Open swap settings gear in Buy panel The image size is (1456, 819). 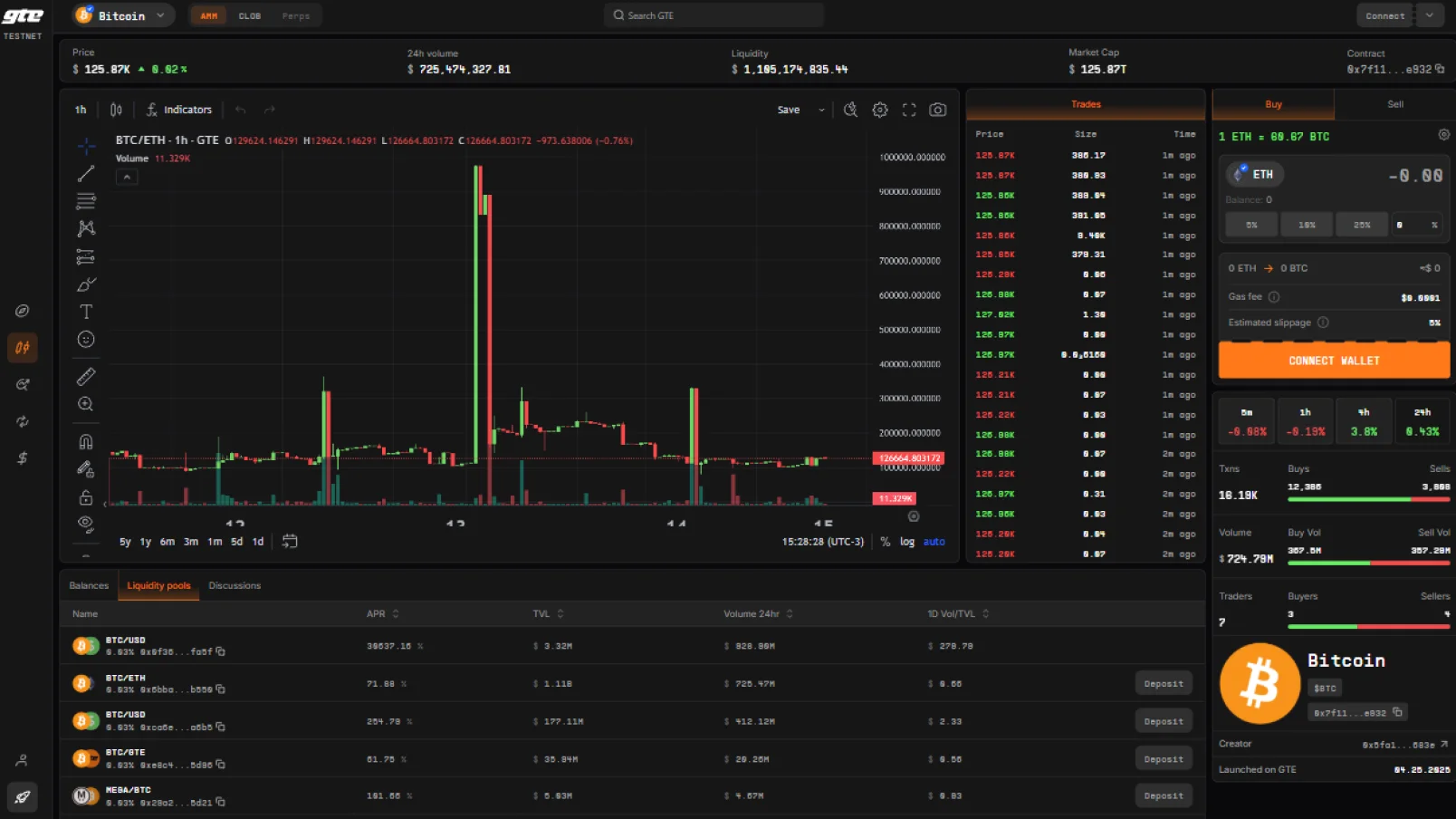pyautogui.click(x=1443, y=135)
